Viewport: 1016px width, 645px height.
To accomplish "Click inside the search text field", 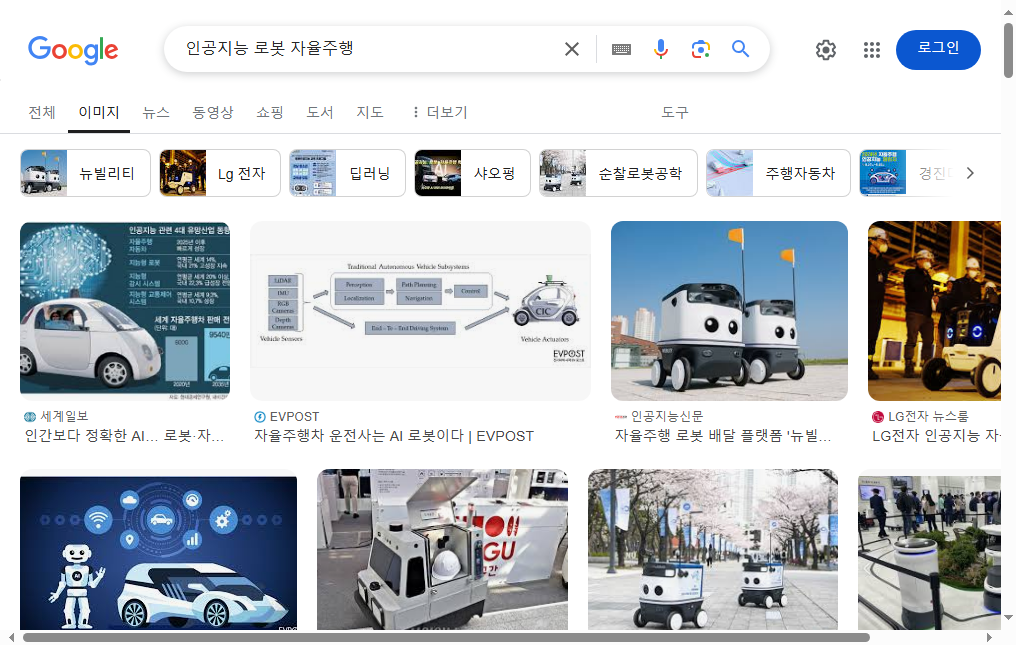I will (369, 49).
